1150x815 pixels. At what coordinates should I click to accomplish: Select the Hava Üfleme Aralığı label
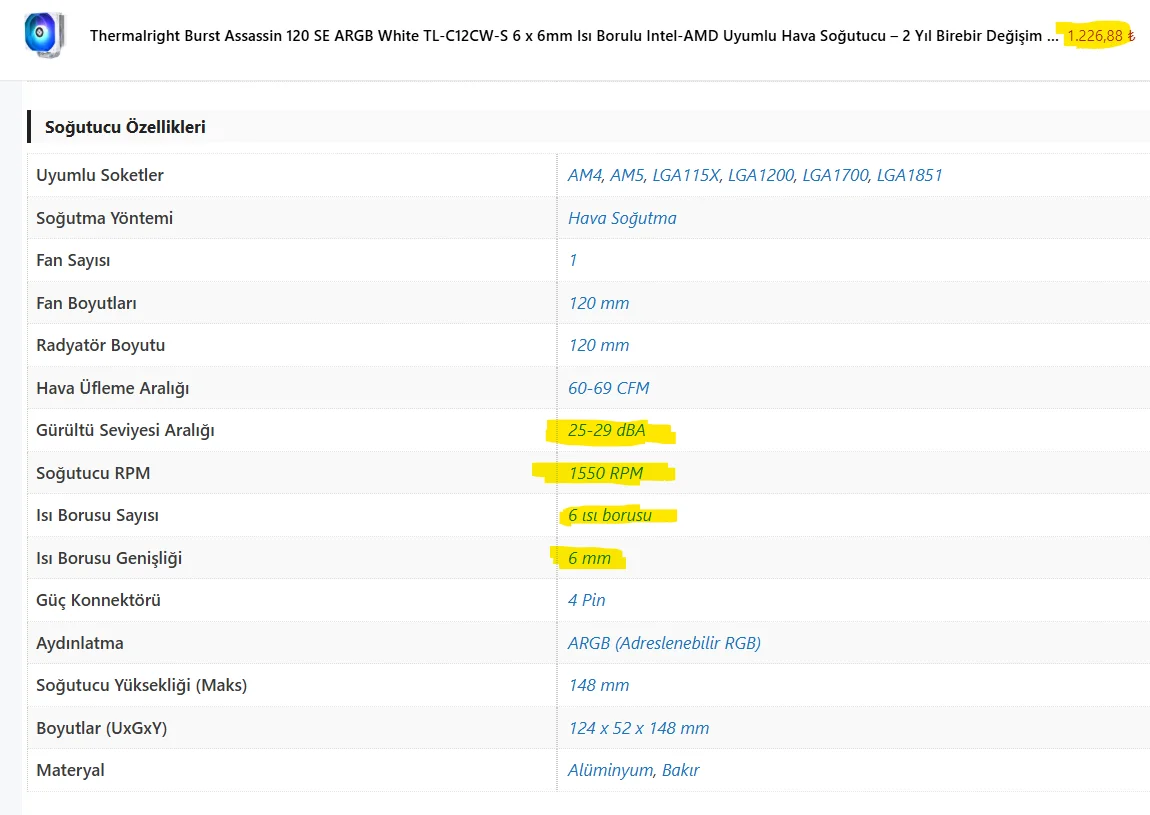click(x=112, y=388)
